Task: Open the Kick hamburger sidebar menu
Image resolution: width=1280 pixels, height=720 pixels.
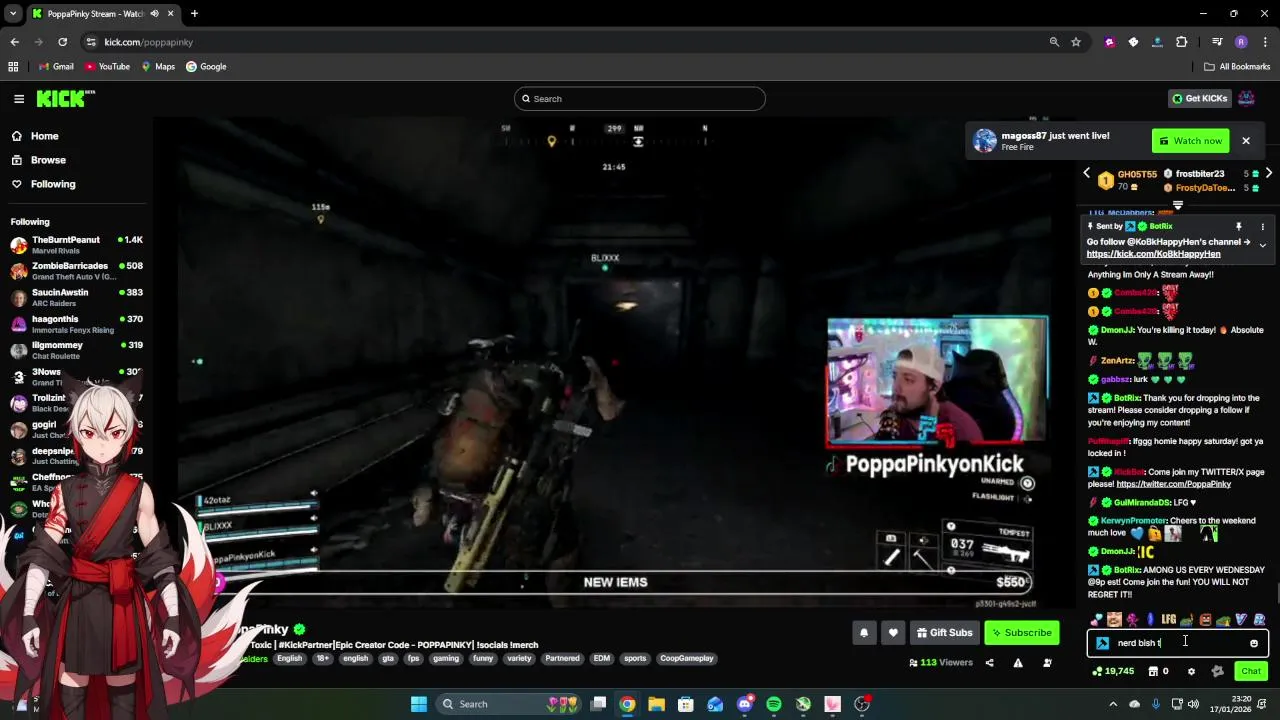Action: point(19,98)
